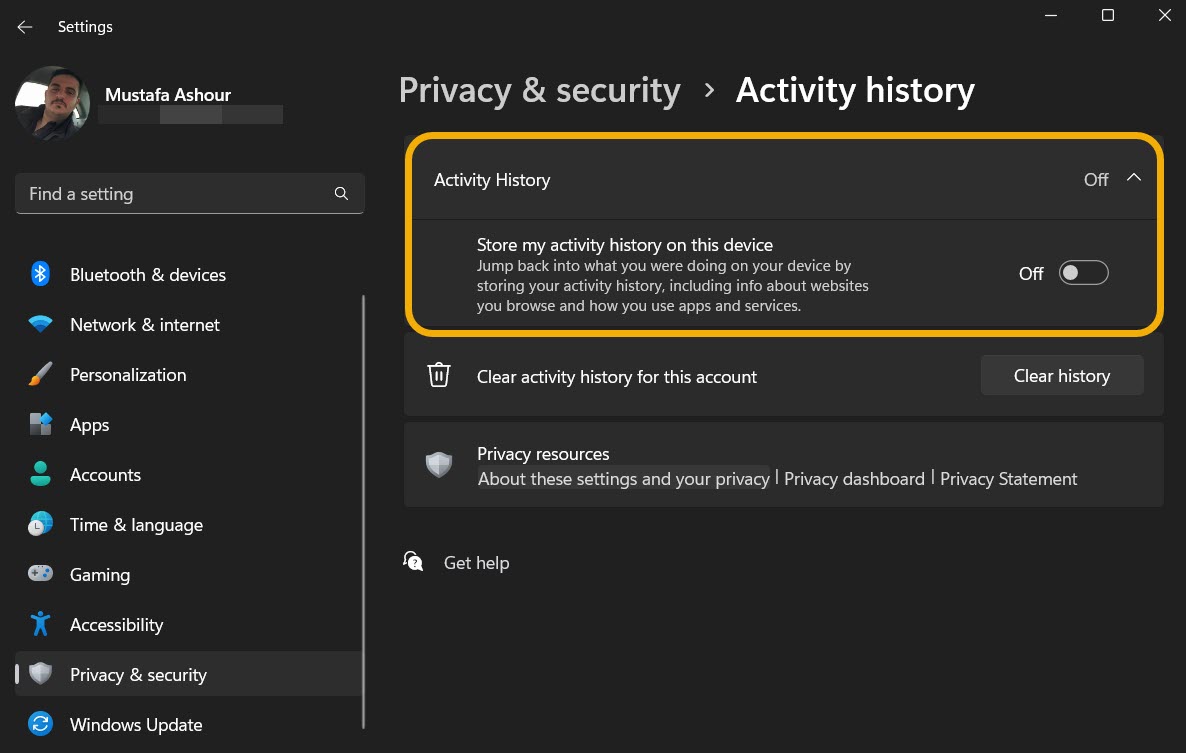Open the Apps section
The height and width of the screenshot is (753, 1186).
tap(89, 424)
